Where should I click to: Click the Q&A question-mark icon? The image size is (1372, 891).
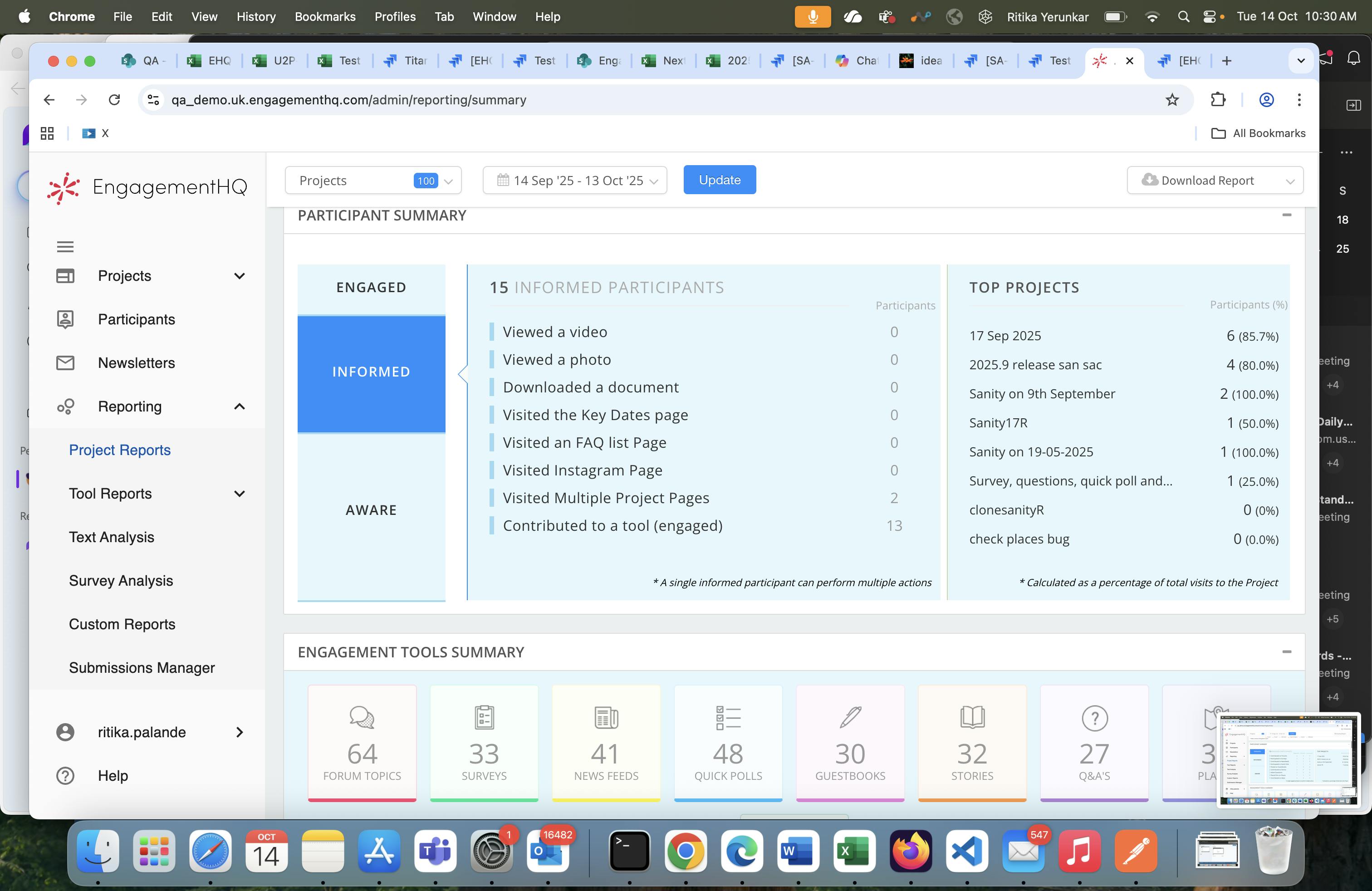1094,718
